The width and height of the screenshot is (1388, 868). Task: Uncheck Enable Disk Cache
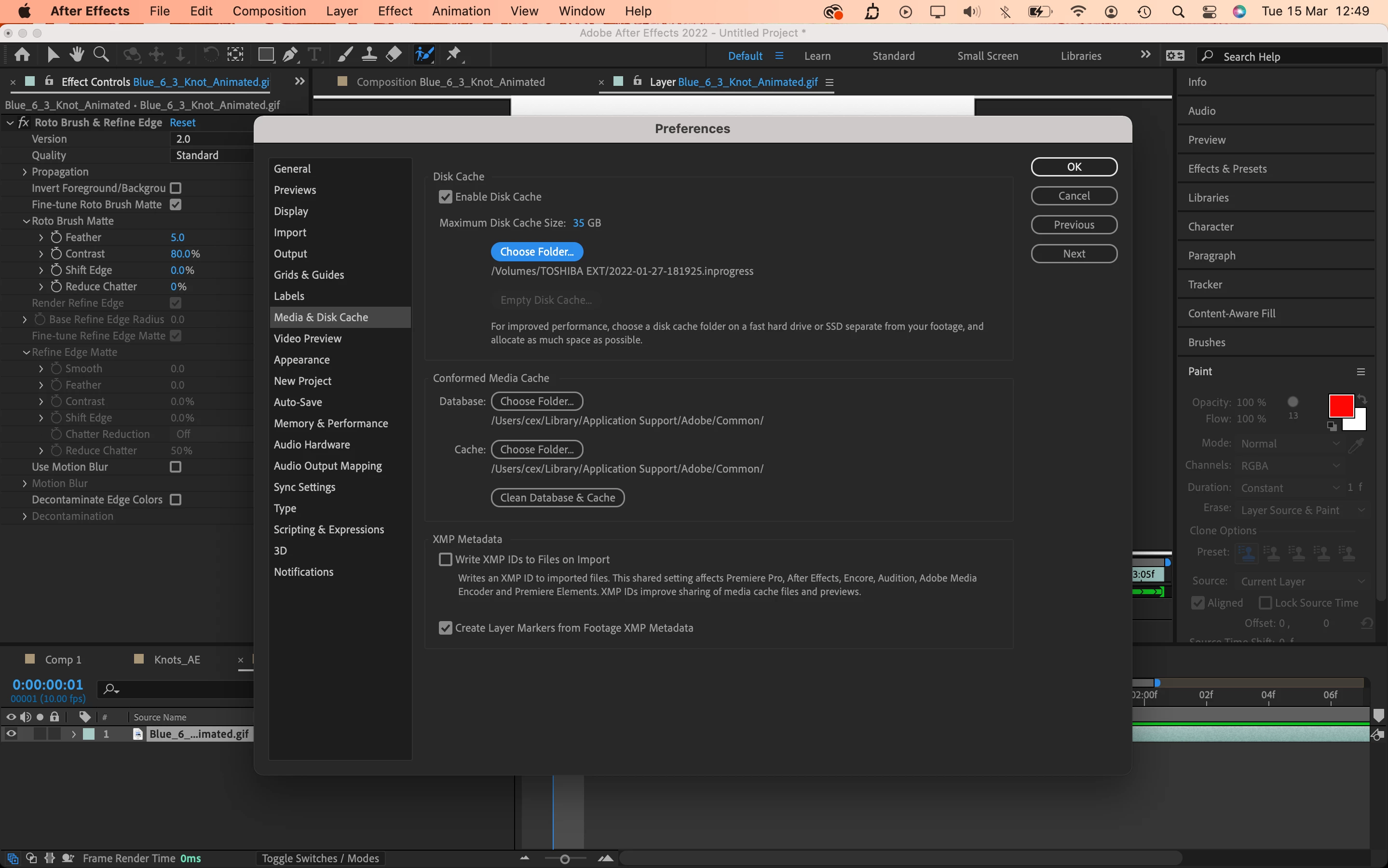(x=446, y=197)
